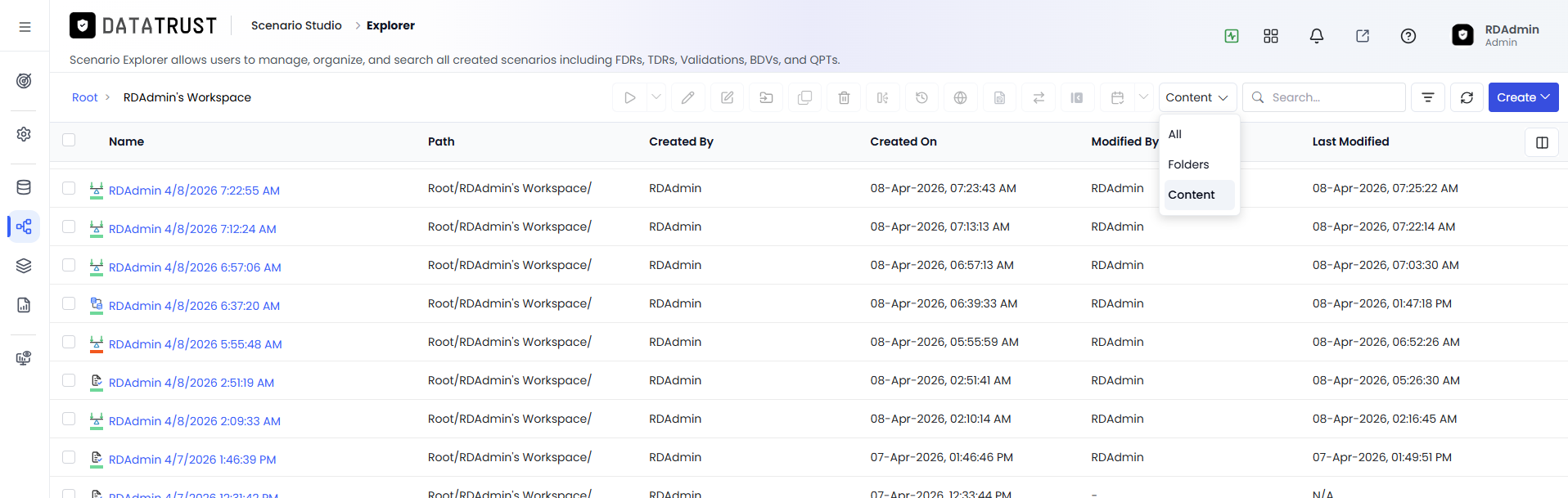Open the column chooser icon in table header

[x=1542, y=142]
